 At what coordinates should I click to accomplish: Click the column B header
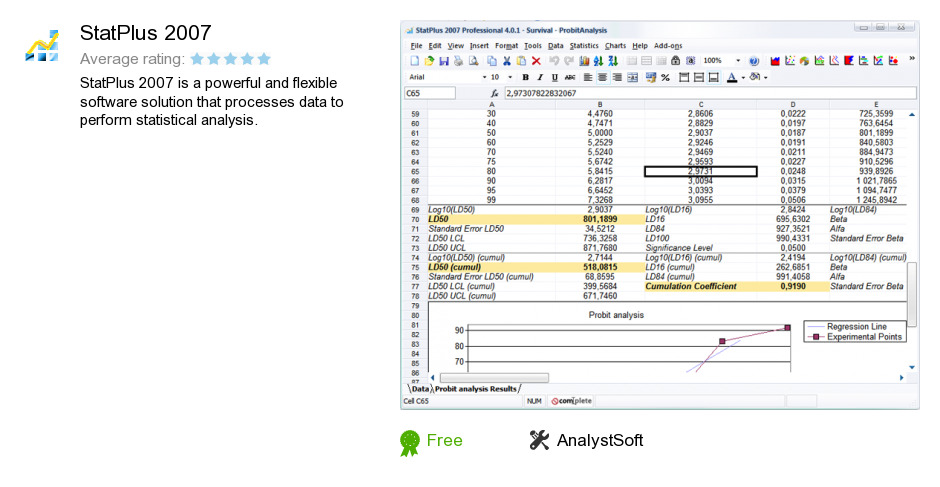tap(600, 104)
